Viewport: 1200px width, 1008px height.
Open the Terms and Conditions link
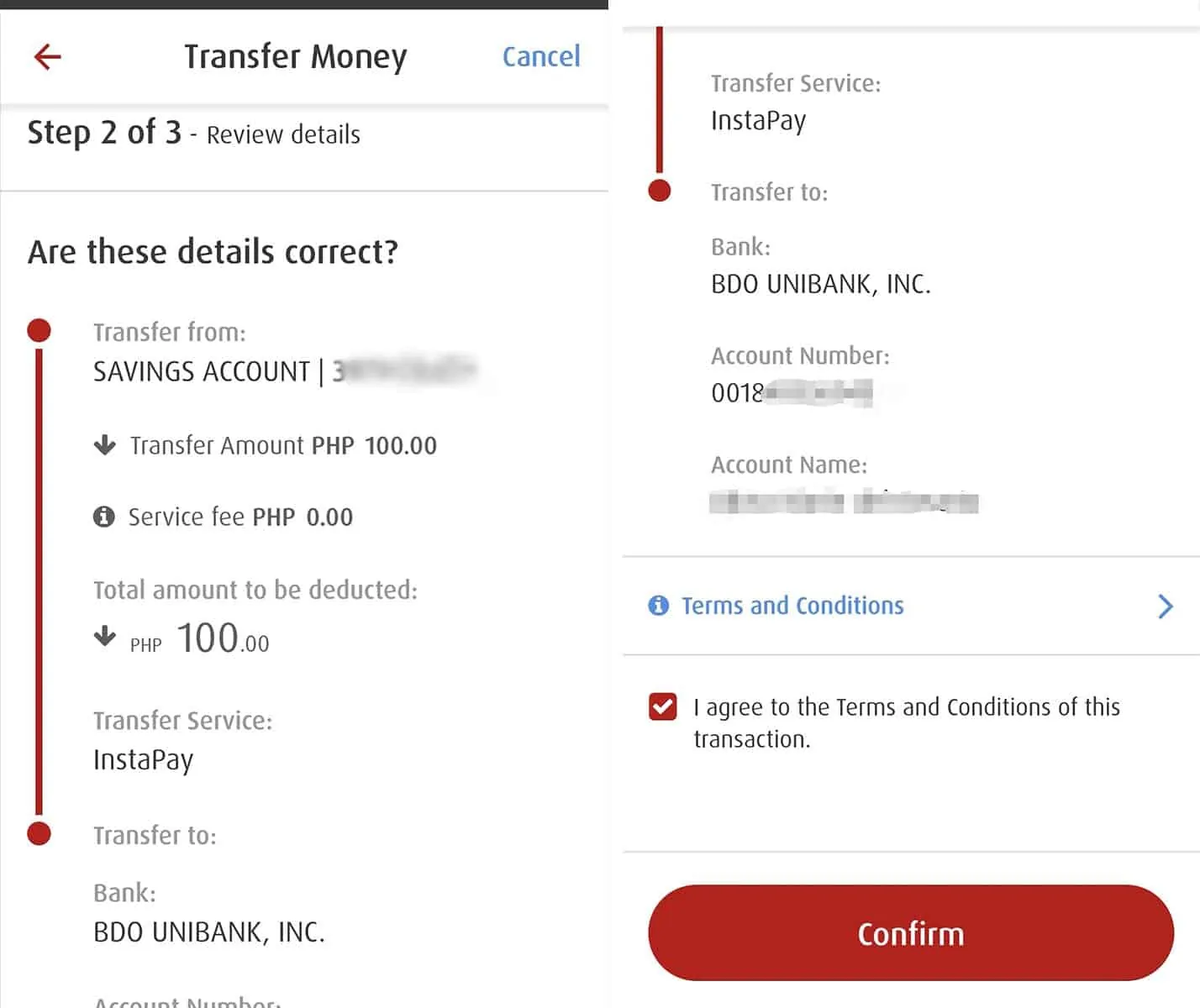(792, 606)
